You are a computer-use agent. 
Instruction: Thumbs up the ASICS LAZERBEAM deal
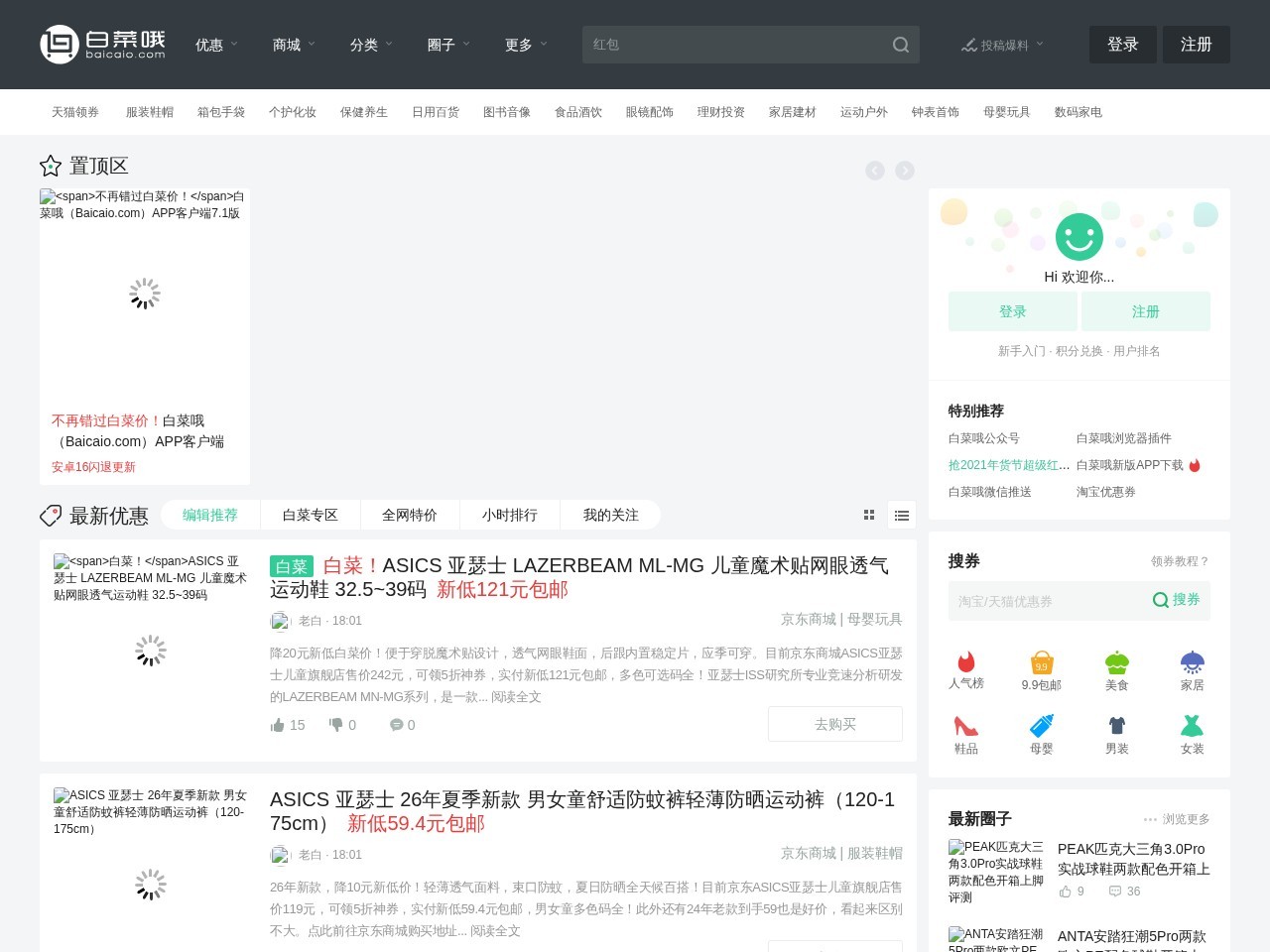[x=278, y=725]
